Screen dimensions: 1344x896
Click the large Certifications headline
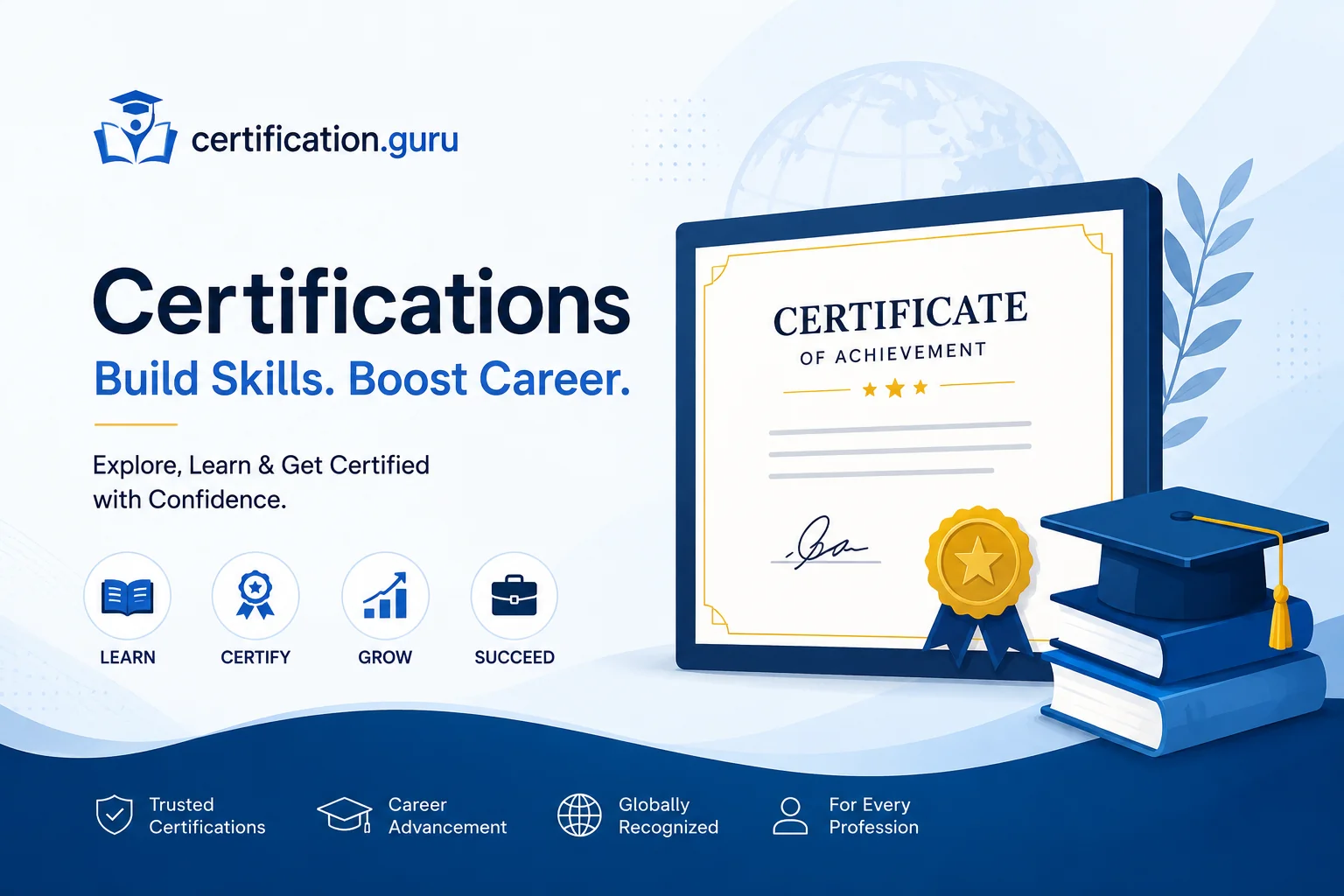(x=361, y=302)
